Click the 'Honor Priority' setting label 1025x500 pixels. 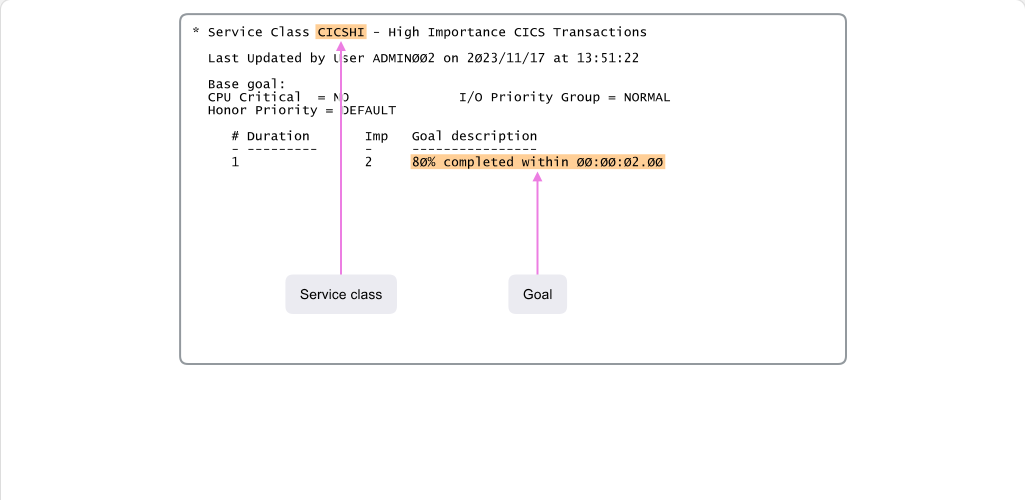263,110
